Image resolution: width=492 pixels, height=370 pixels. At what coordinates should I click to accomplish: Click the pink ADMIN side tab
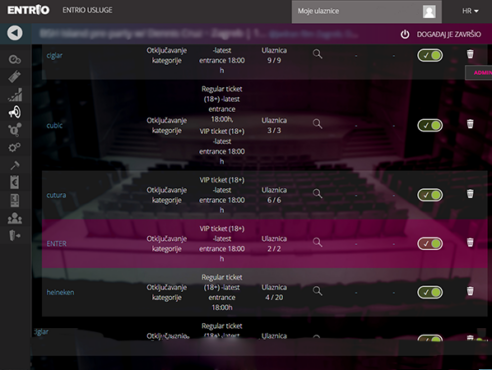coord(479,73)
